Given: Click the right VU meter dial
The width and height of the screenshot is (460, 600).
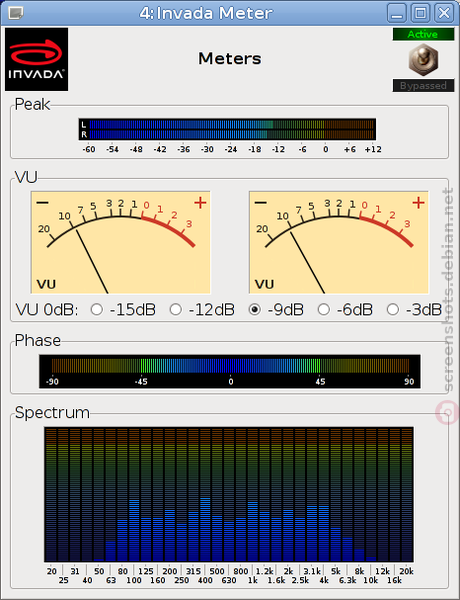Looking at the screenshot, I should pos(339,243).
